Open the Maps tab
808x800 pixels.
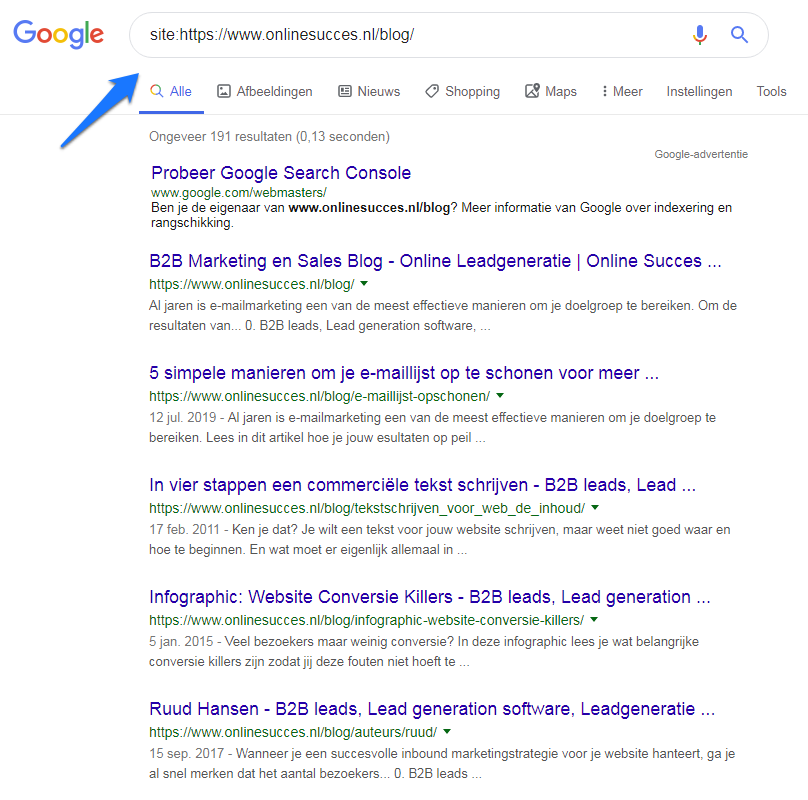tap(551, 91)
